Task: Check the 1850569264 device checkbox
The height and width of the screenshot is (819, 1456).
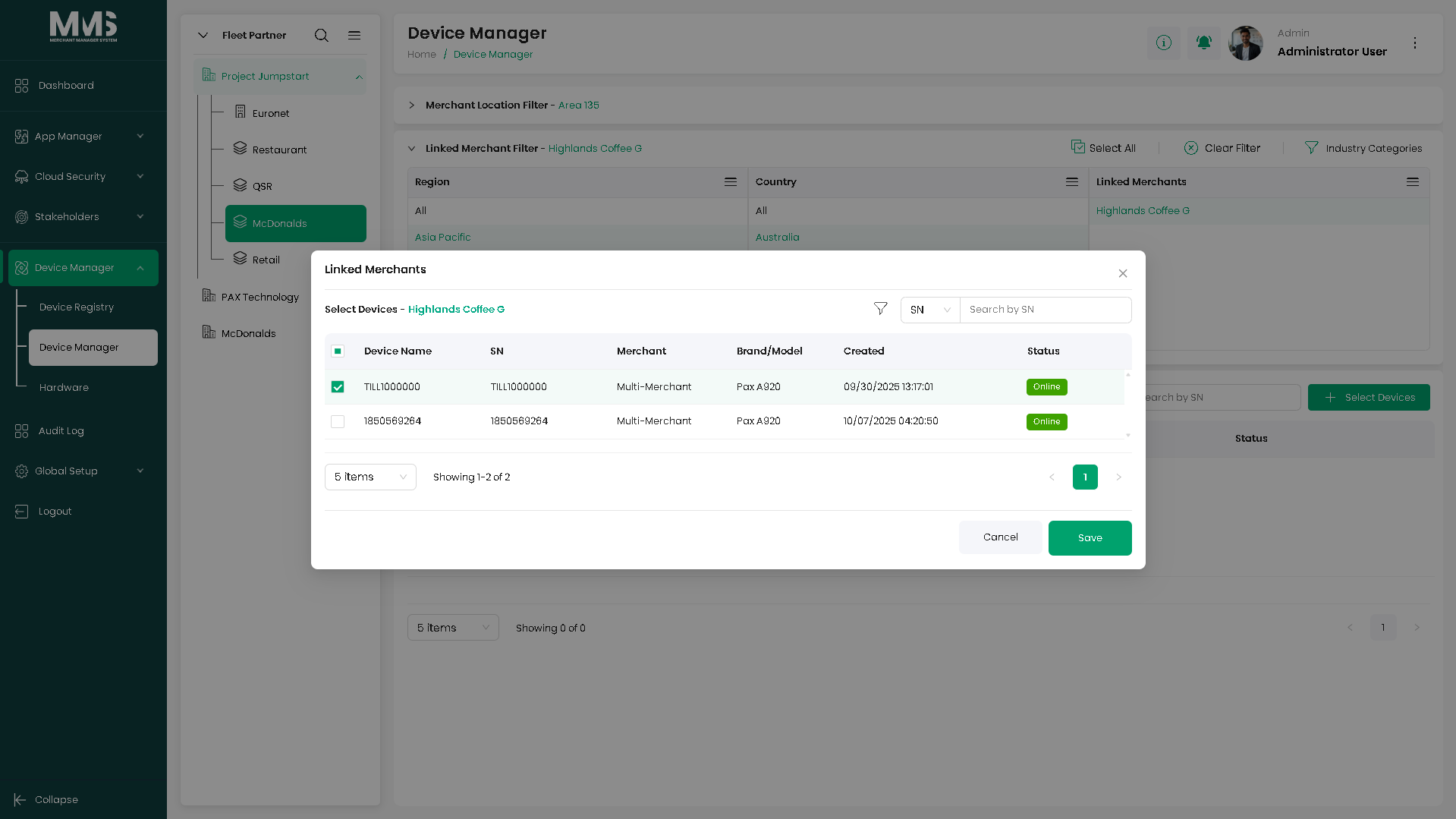Action: (338, 421)
